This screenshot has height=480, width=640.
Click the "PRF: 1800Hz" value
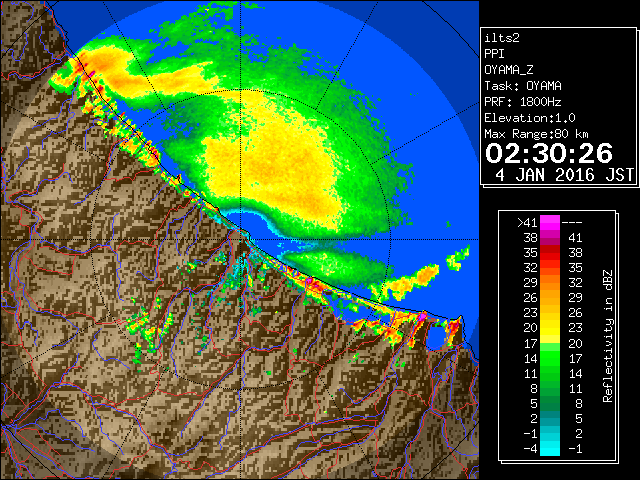coord(523,102)
